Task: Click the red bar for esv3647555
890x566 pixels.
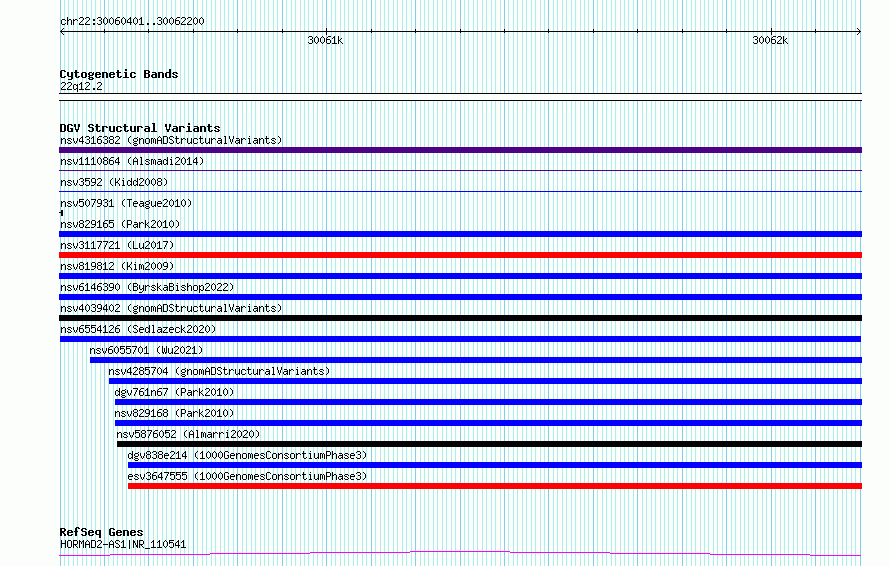Action: pos(495,486)
